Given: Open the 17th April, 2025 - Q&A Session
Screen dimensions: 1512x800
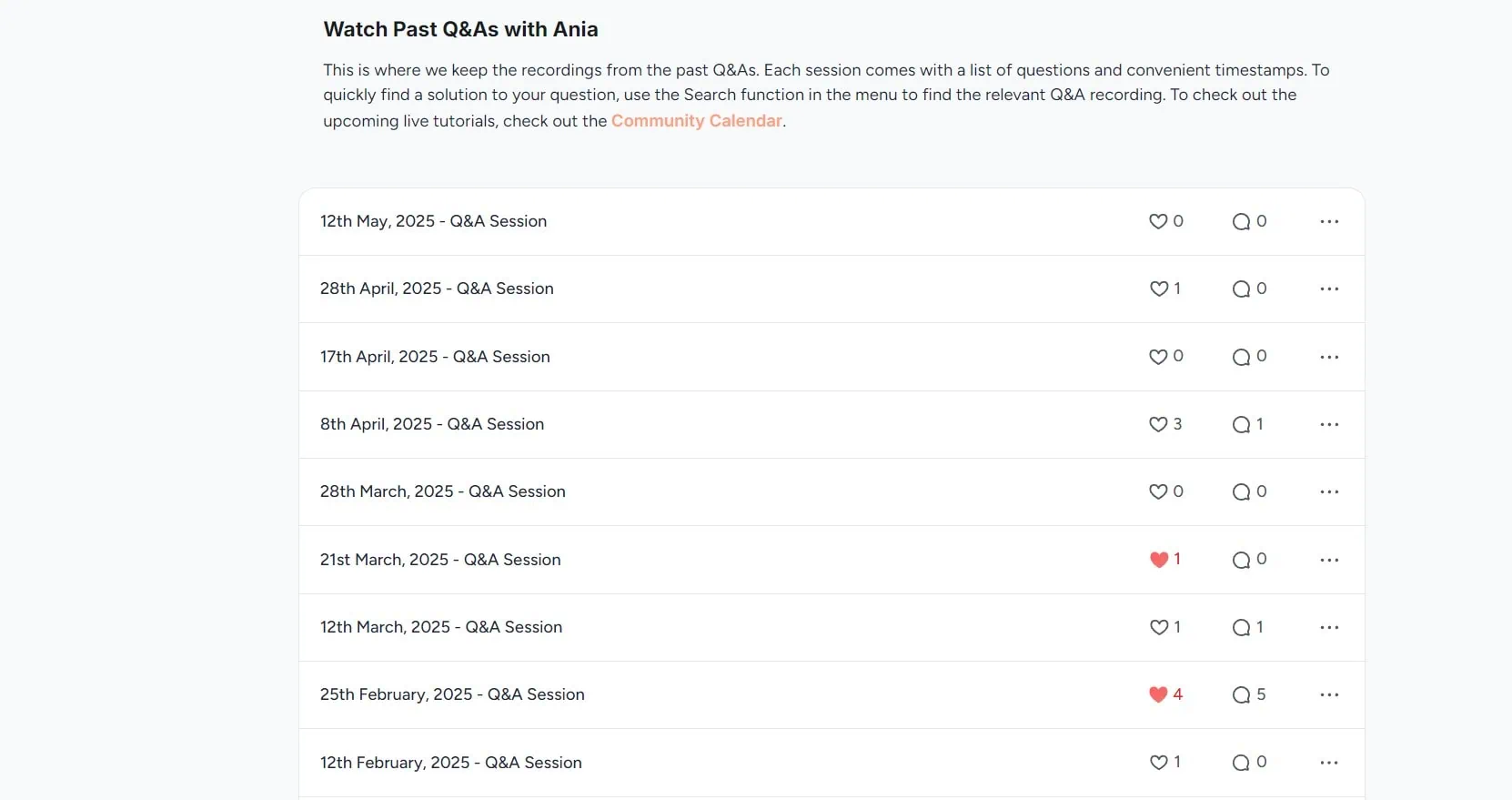Looking at the screenshot, I should click(435, 357).
